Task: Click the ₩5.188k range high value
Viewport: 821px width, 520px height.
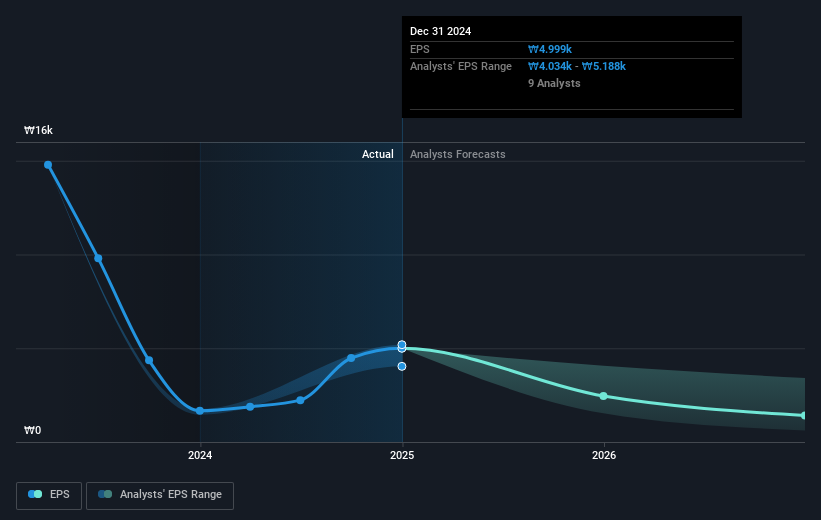Action: click(604, 67)
